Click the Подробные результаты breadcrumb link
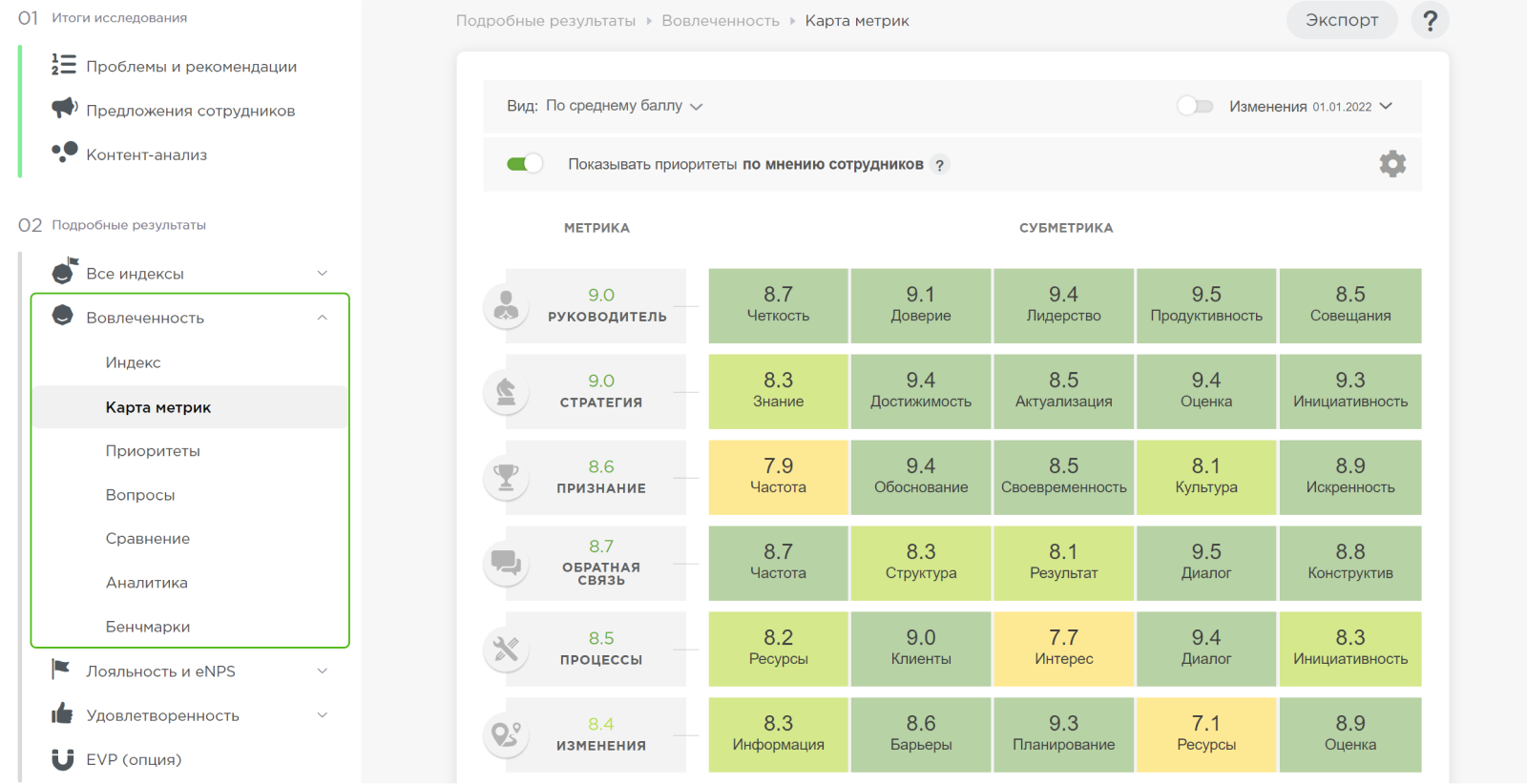The height and width of the screenshot is (784, 1527). [x=546, y=21]
